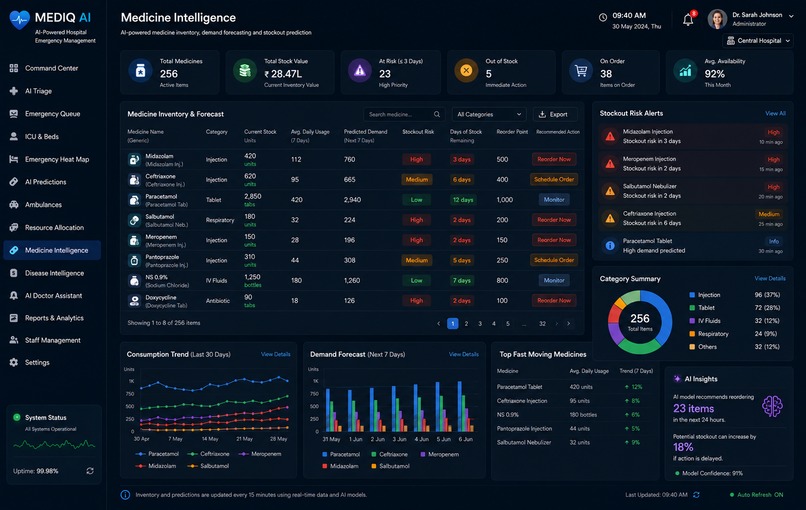This screenshot has height=510, width=806.
Task: Go to Command Center
Action: (51, 68)
